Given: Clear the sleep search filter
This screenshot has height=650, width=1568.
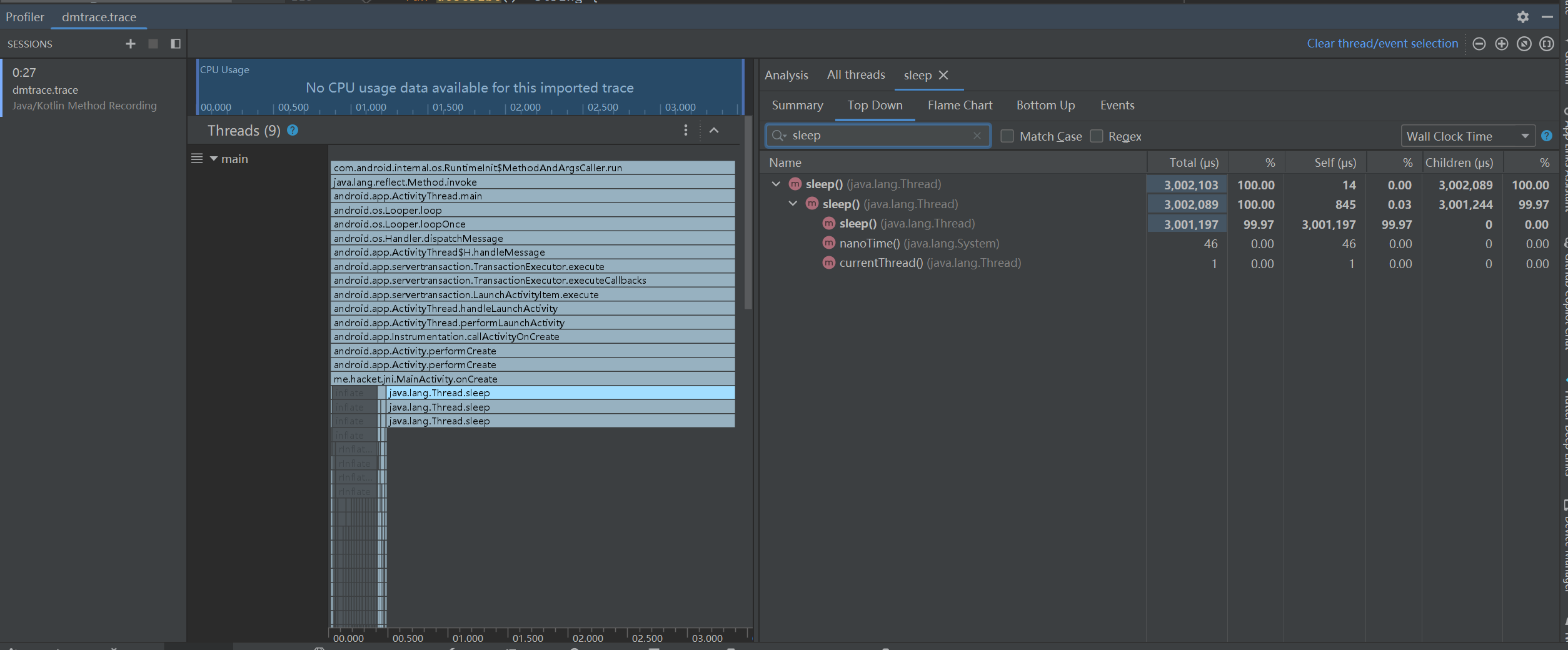Looking at the screenshot, I should (977, 136).
